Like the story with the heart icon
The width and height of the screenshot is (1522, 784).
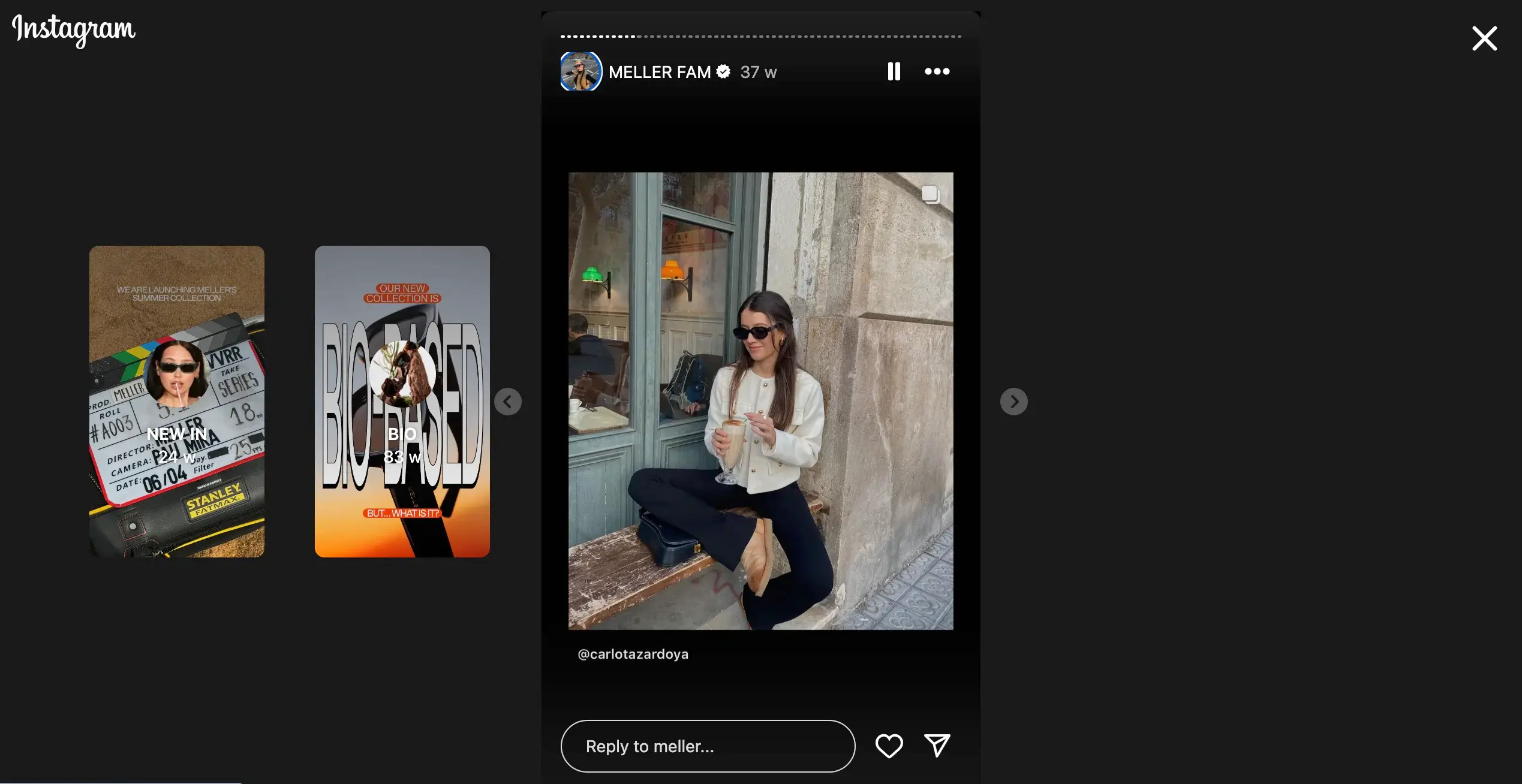click(889, 746)
